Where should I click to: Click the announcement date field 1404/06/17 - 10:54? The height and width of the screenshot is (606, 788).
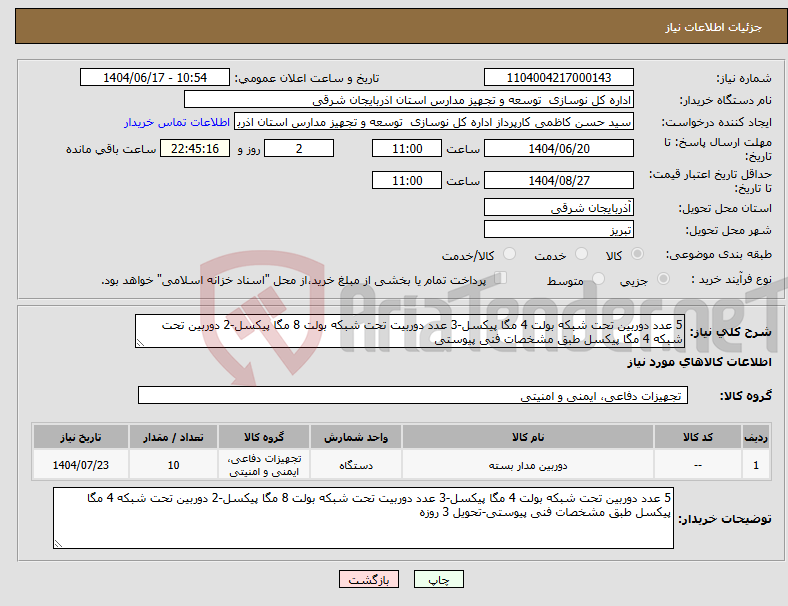click(155, 77)
